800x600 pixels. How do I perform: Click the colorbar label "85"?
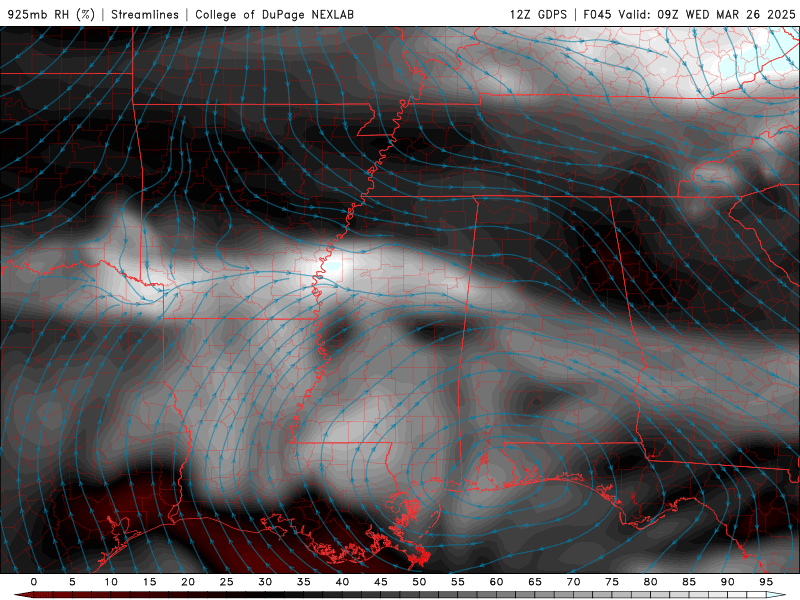(689, 582)
